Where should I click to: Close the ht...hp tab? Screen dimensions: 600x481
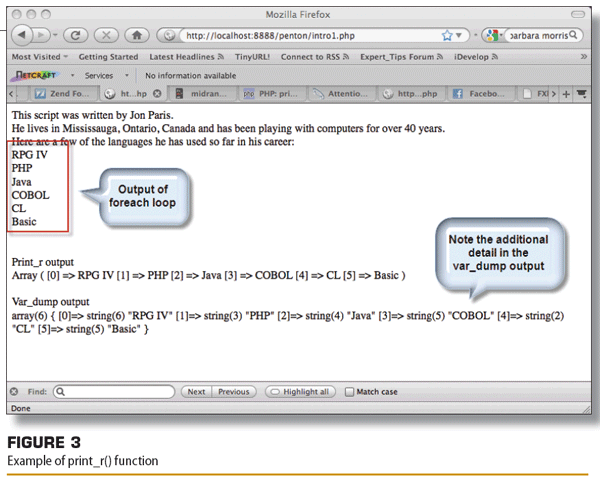(157, 94)
